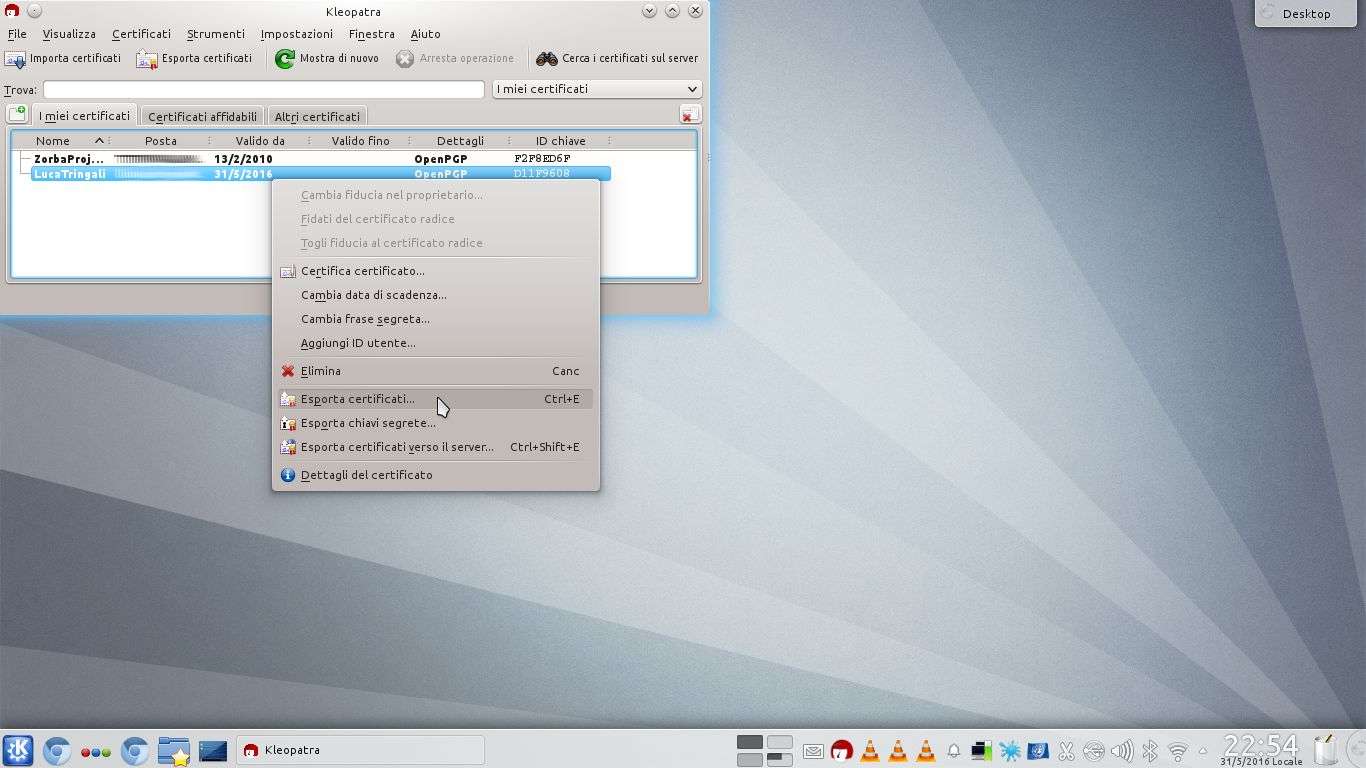
Task: Click the new tab icon left of tabs
Action: point(17,115)
